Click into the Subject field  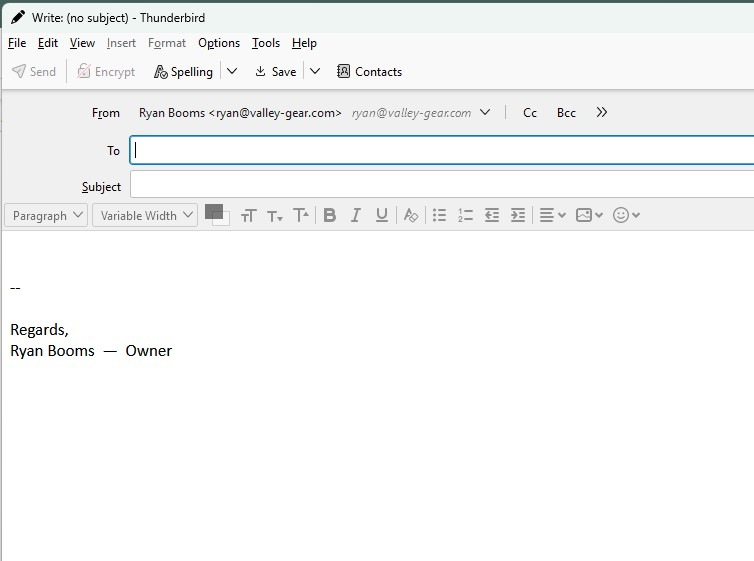(442, 184)
